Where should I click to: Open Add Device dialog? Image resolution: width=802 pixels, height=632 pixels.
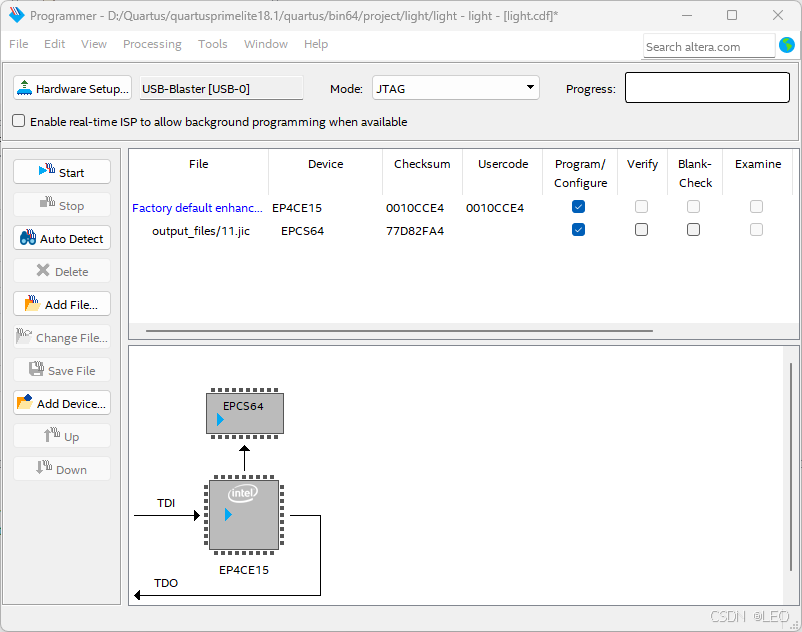[x=62, y=403]
